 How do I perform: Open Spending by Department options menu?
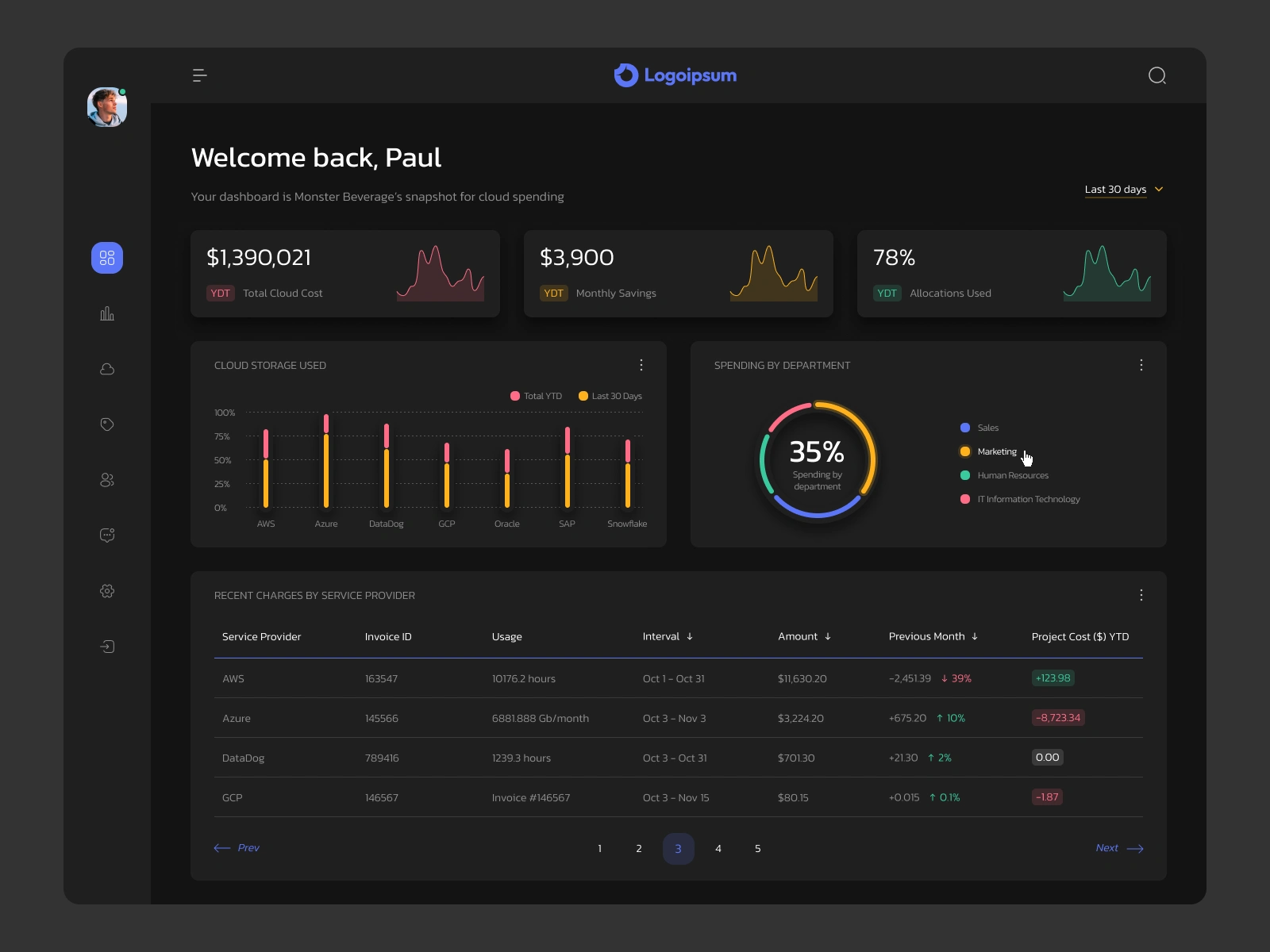point(1141,365)
